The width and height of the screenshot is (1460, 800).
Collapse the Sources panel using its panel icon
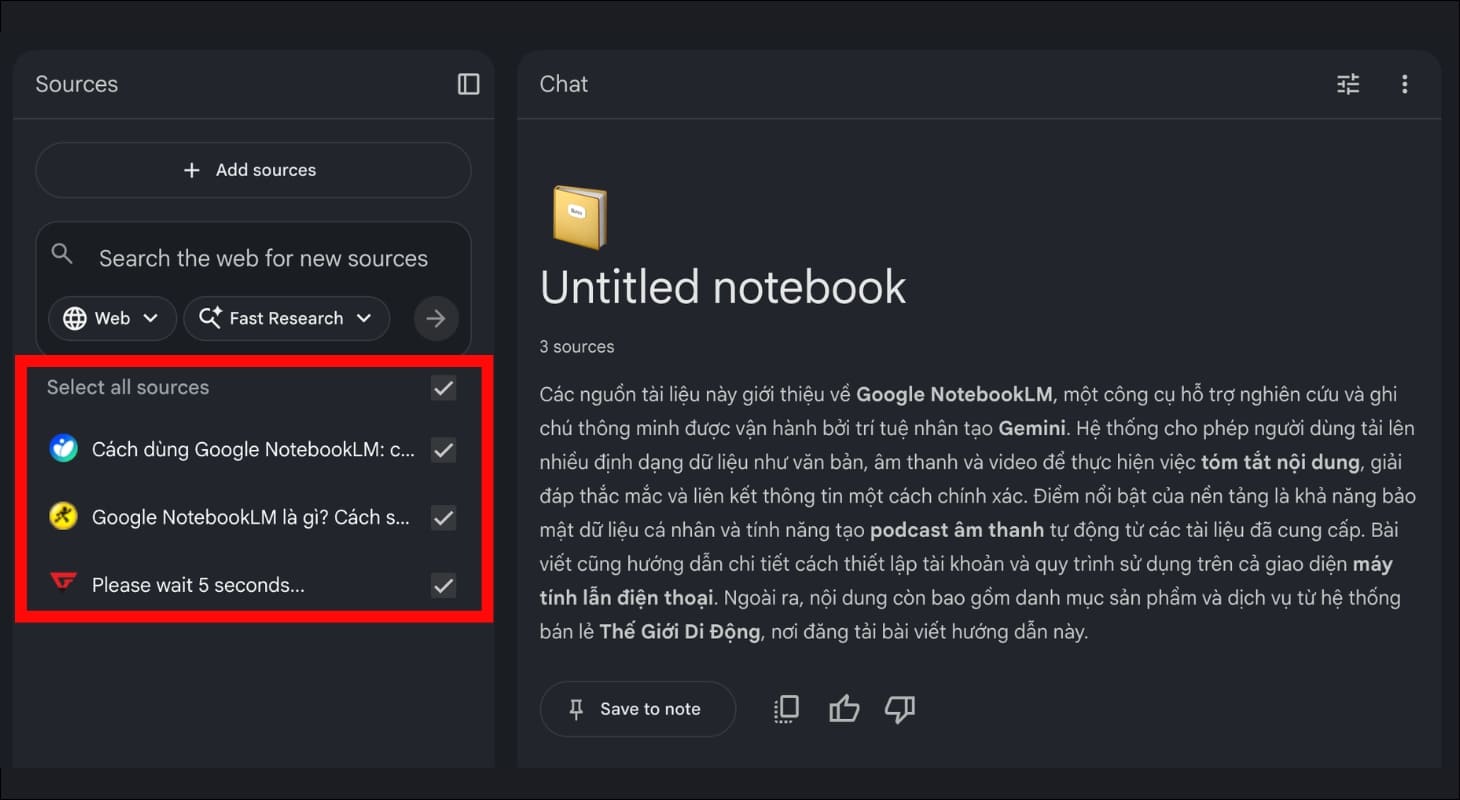pyautogui.click(x=467, y=84)
